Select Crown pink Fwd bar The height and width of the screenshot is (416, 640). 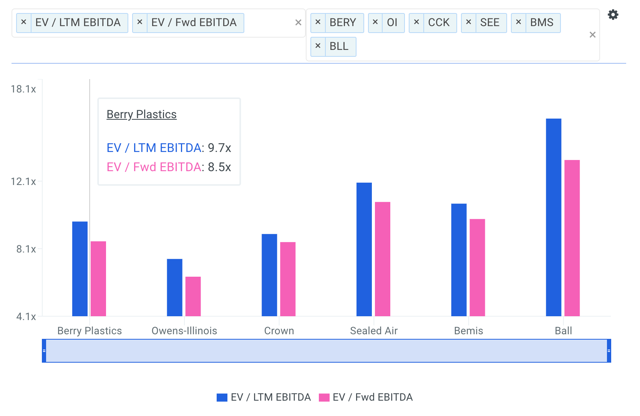288,279
